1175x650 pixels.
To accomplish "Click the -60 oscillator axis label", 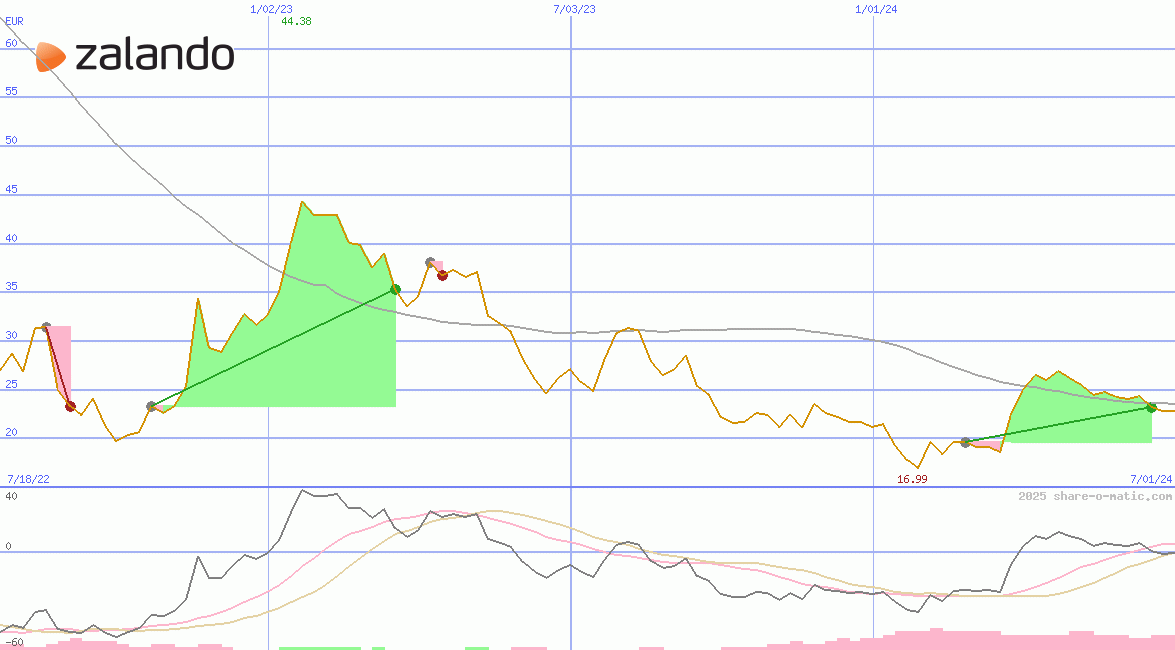I will [14, 643].
